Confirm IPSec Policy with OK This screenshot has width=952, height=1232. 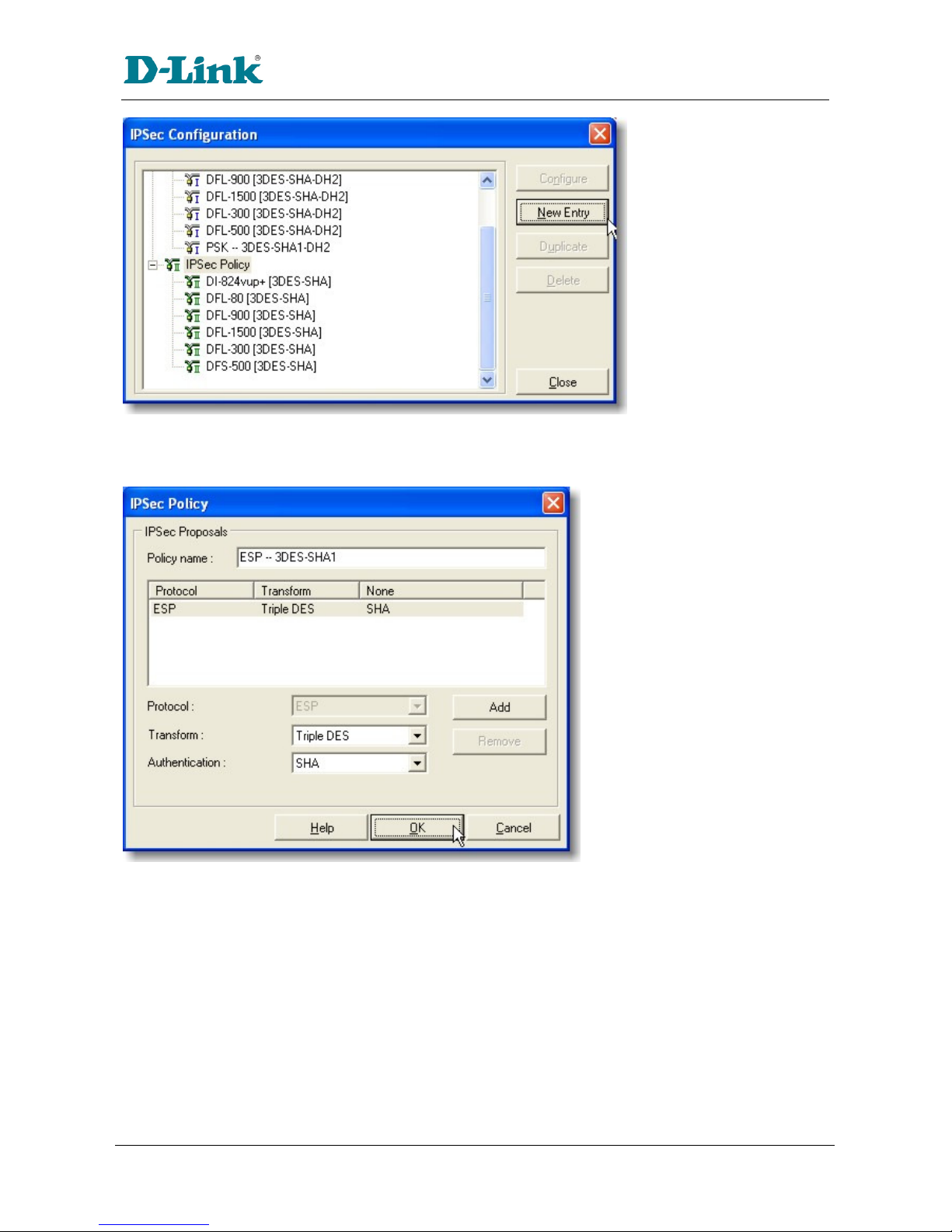[x=417, y=828]
